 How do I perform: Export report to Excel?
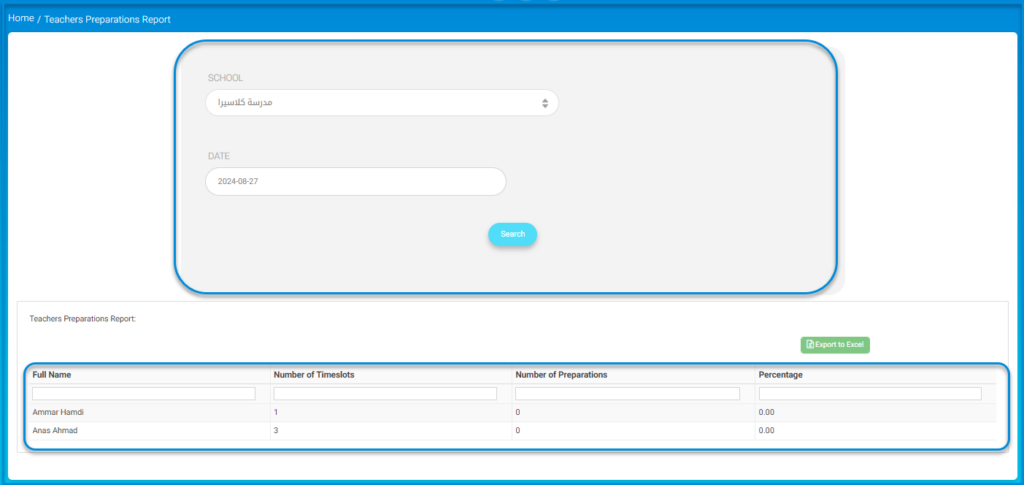click(835, 345)
